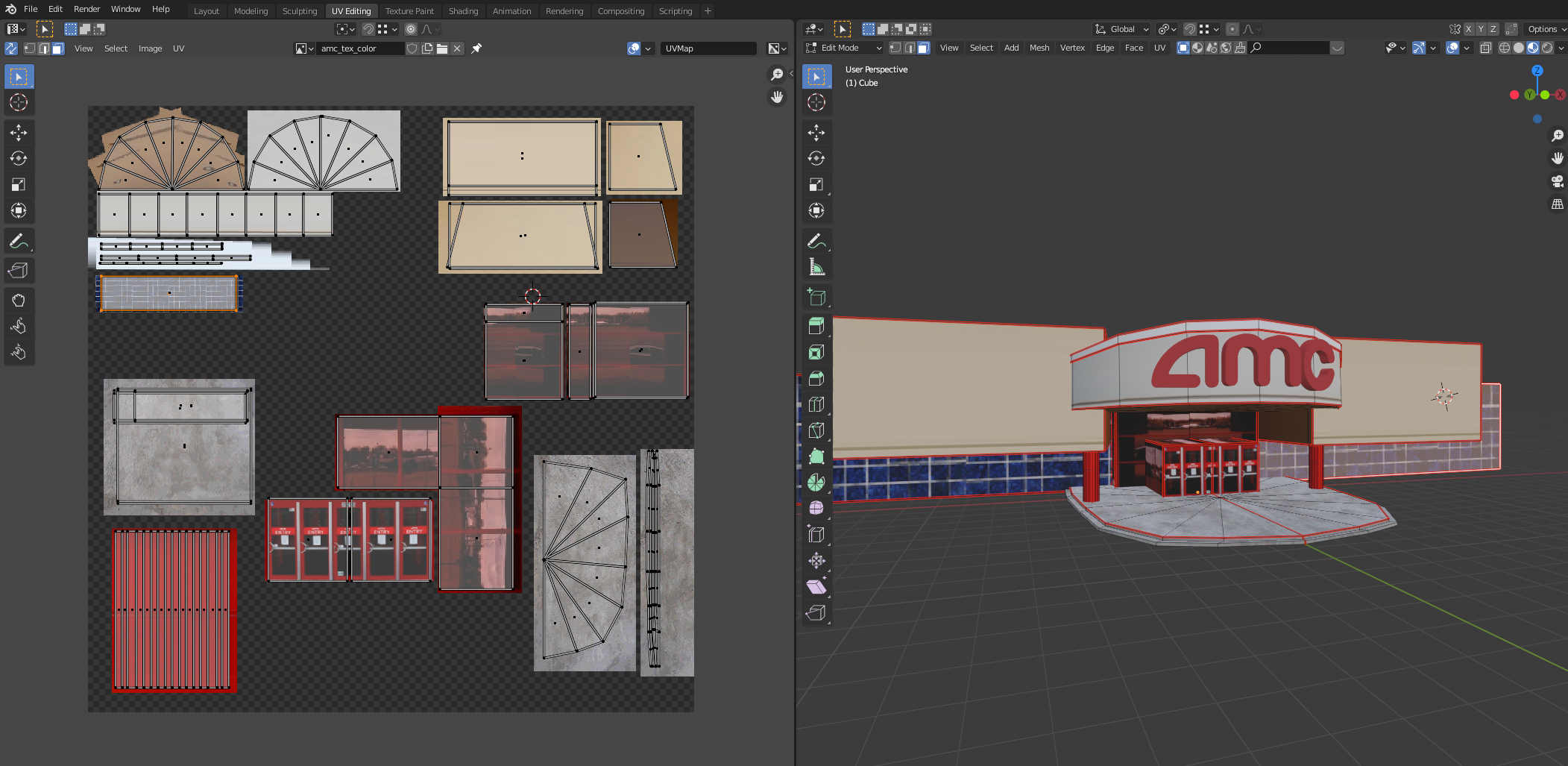Open the Mesh menu in viewport header
The height and width of the screenshot is (766, 1568).
[x=1039, y=48]
